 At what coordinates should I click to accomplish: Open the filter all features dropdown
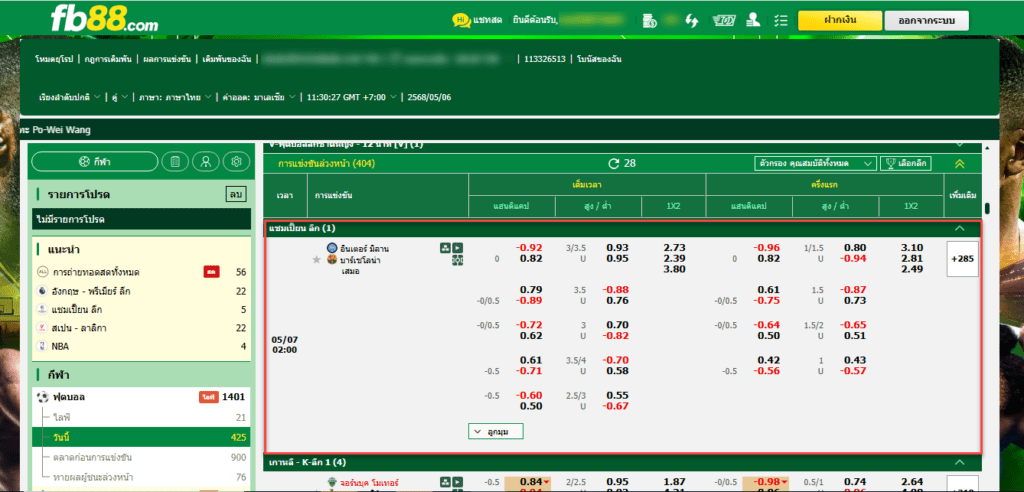point(814,163)
